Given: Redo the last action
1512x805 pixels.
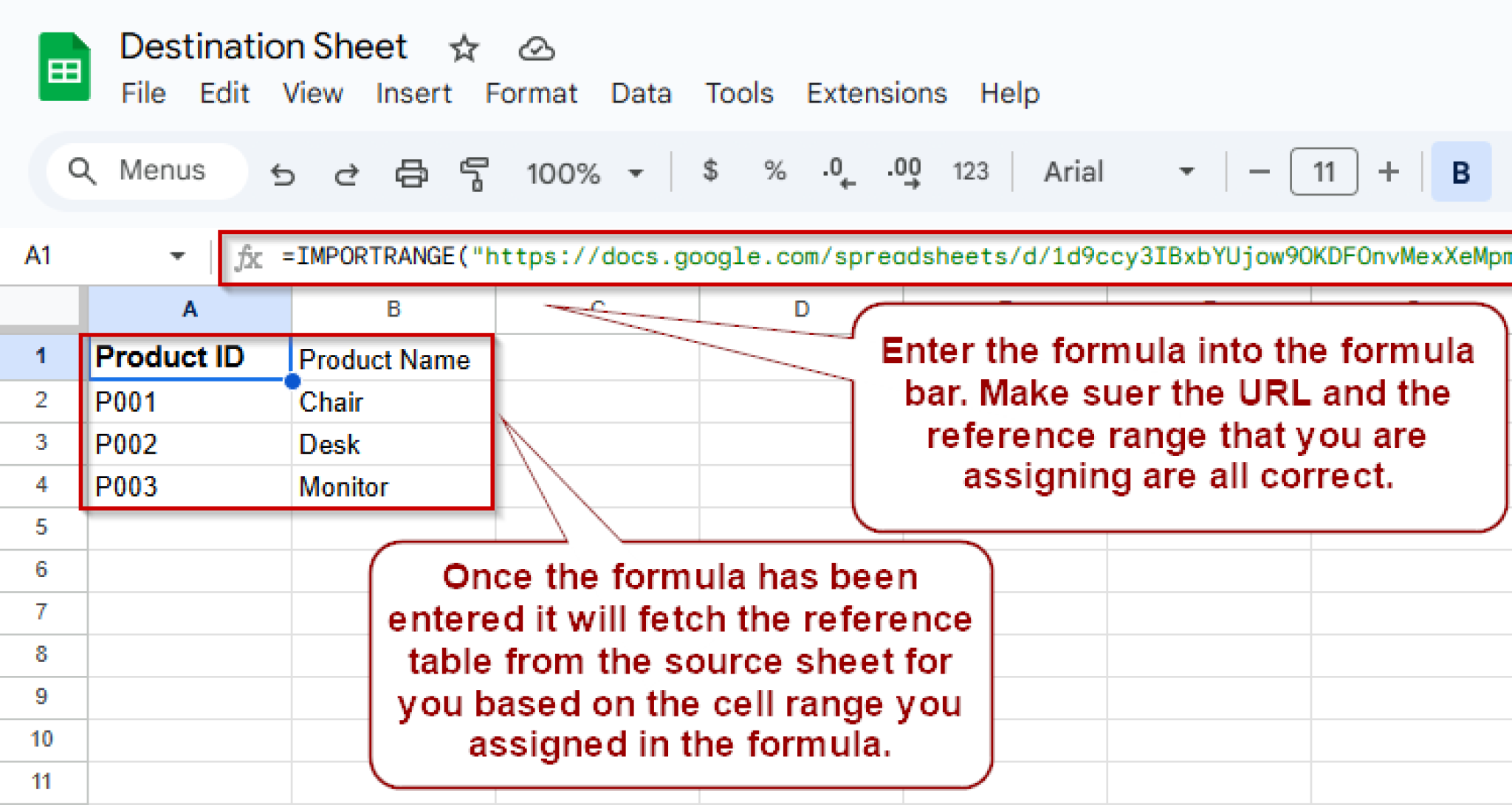Looking at the screenshot, I should [x=346, y=173].
